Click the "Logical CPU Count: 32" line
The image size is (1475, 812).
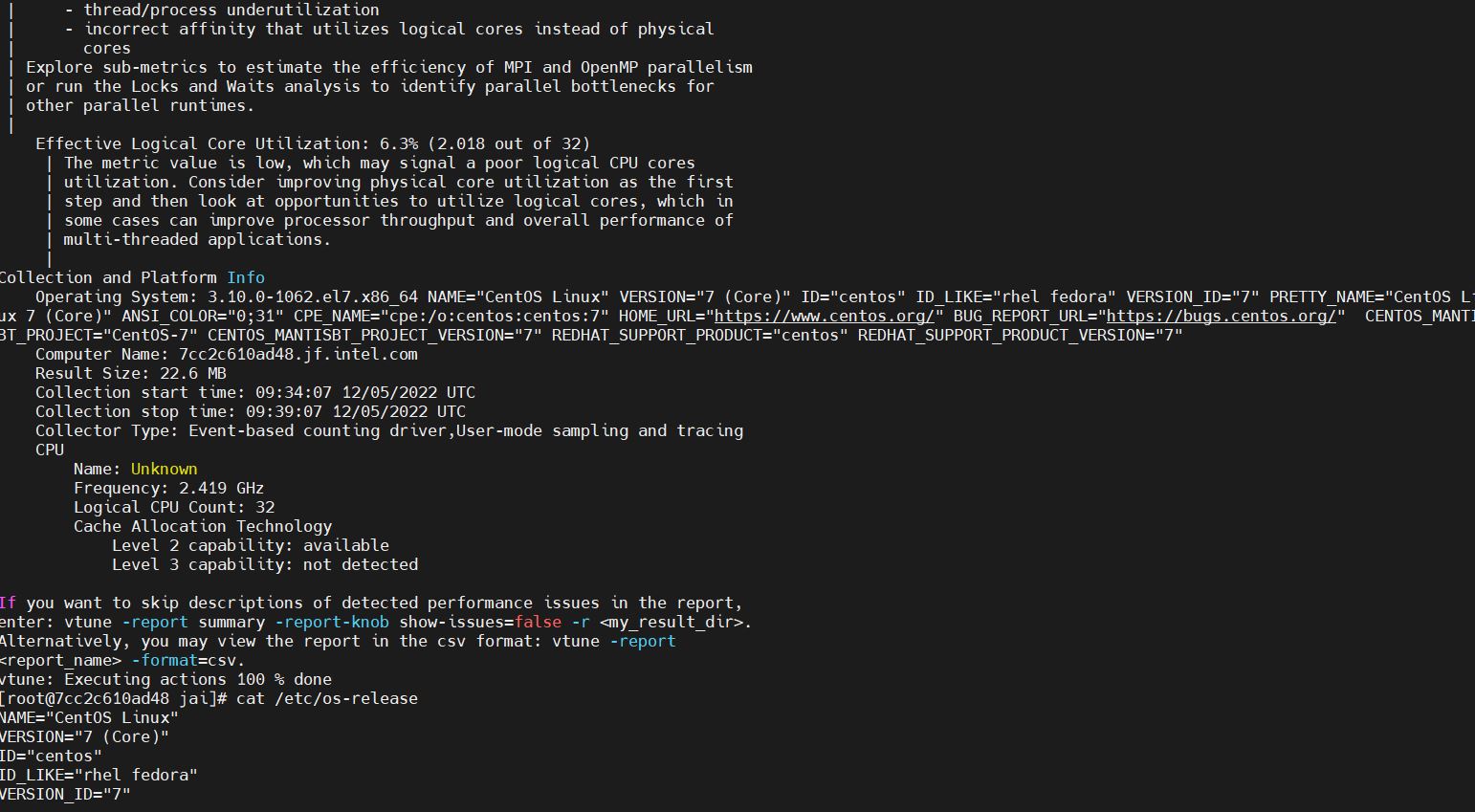[x=174, y=507]
